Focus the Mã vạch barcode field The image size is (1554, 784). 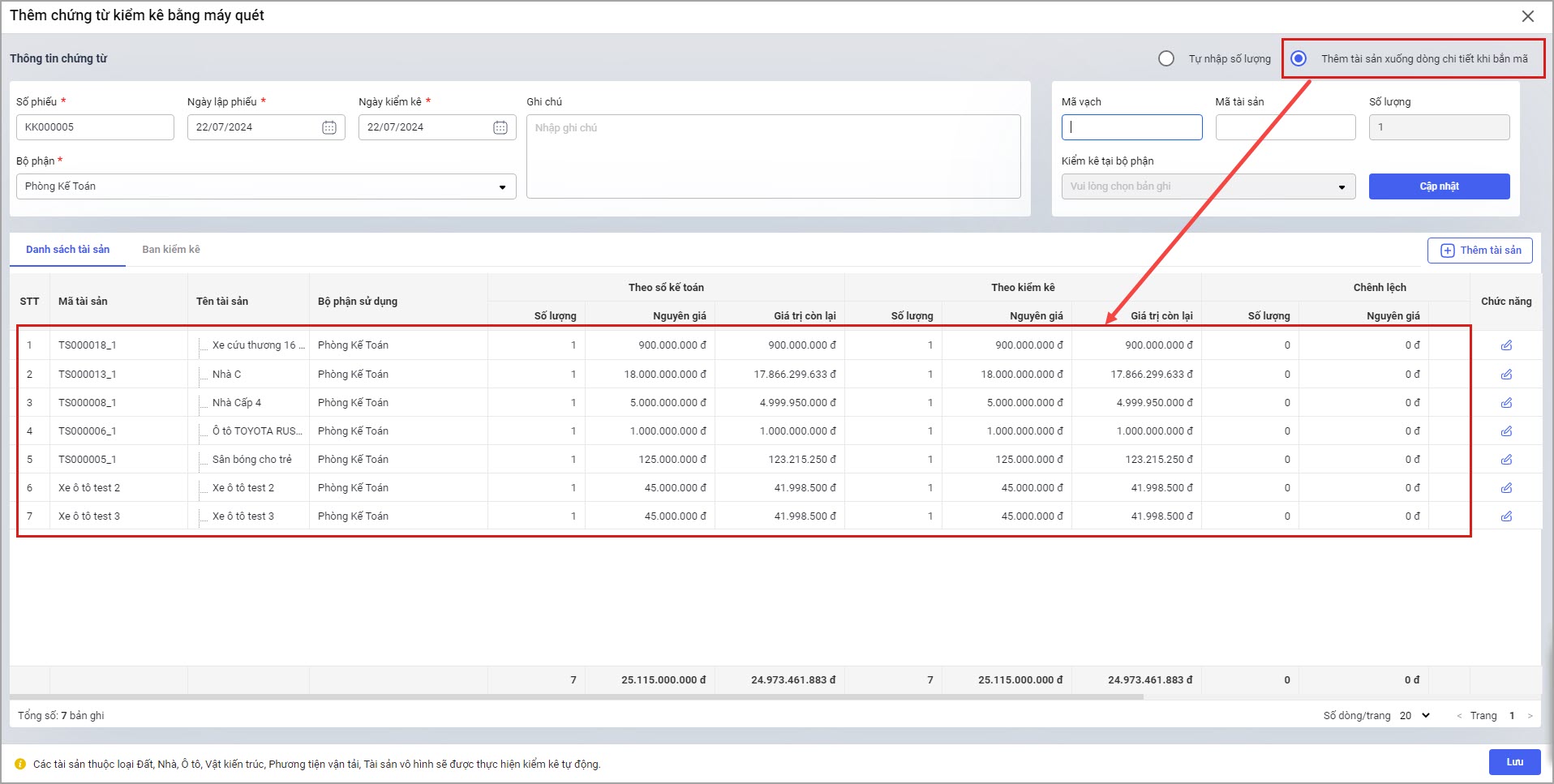[x=1131, y=127]
